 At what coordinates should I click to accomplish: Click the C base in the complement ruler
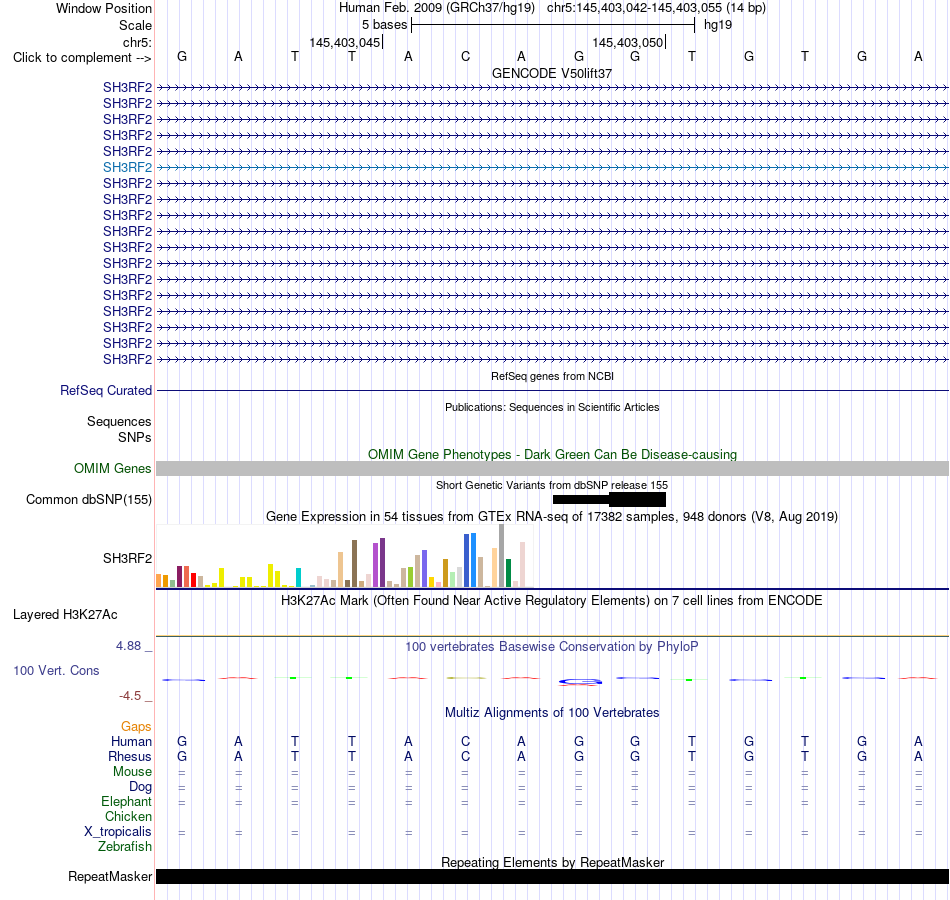(x=465, y=56)
